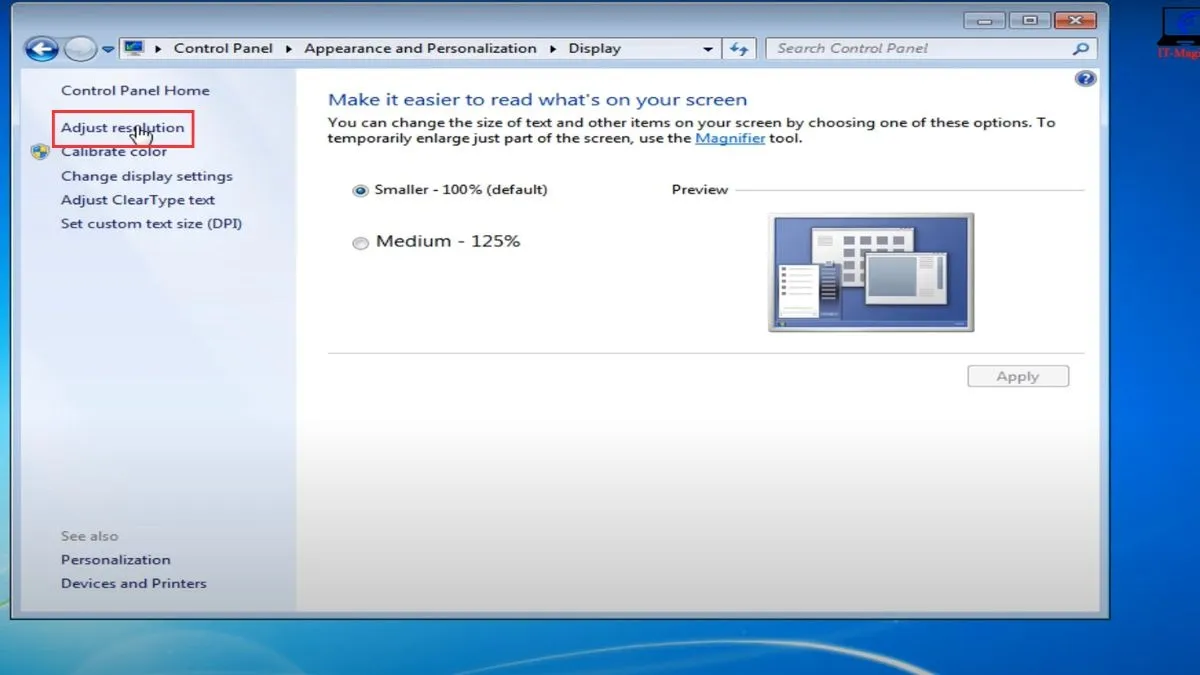The width and height of the screenshot is (1200, 675).
Task: Open the recent pages dropdown arrow
Action: [108, 49]
